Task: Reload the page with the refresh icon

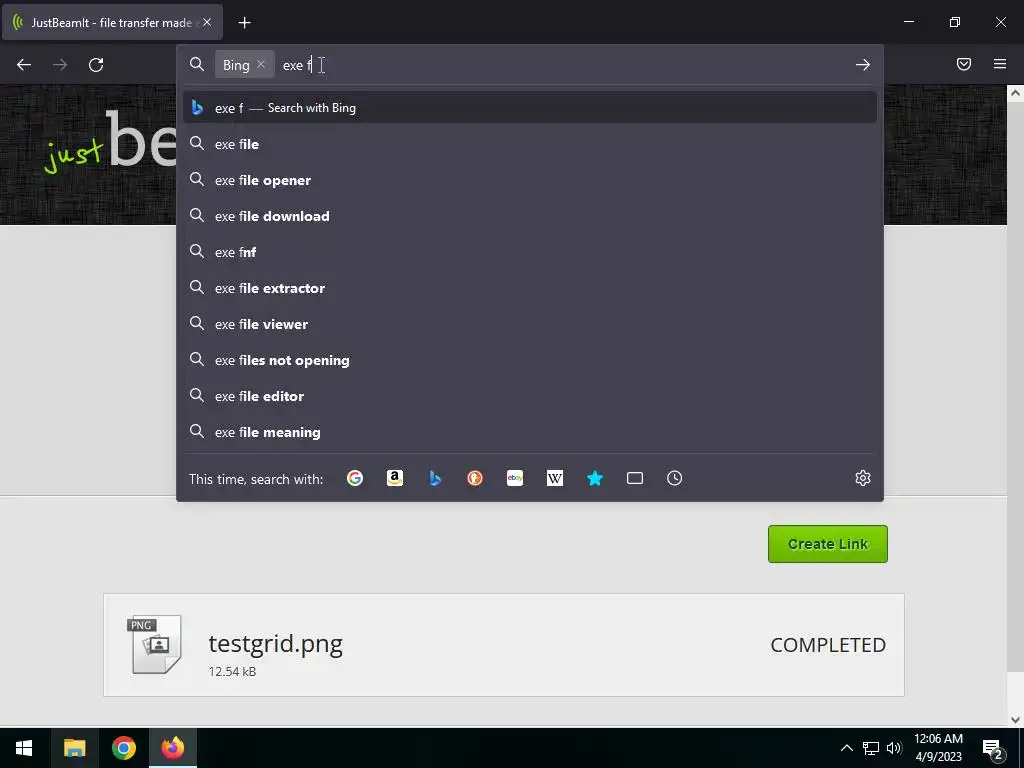Action: coord(96,65)
